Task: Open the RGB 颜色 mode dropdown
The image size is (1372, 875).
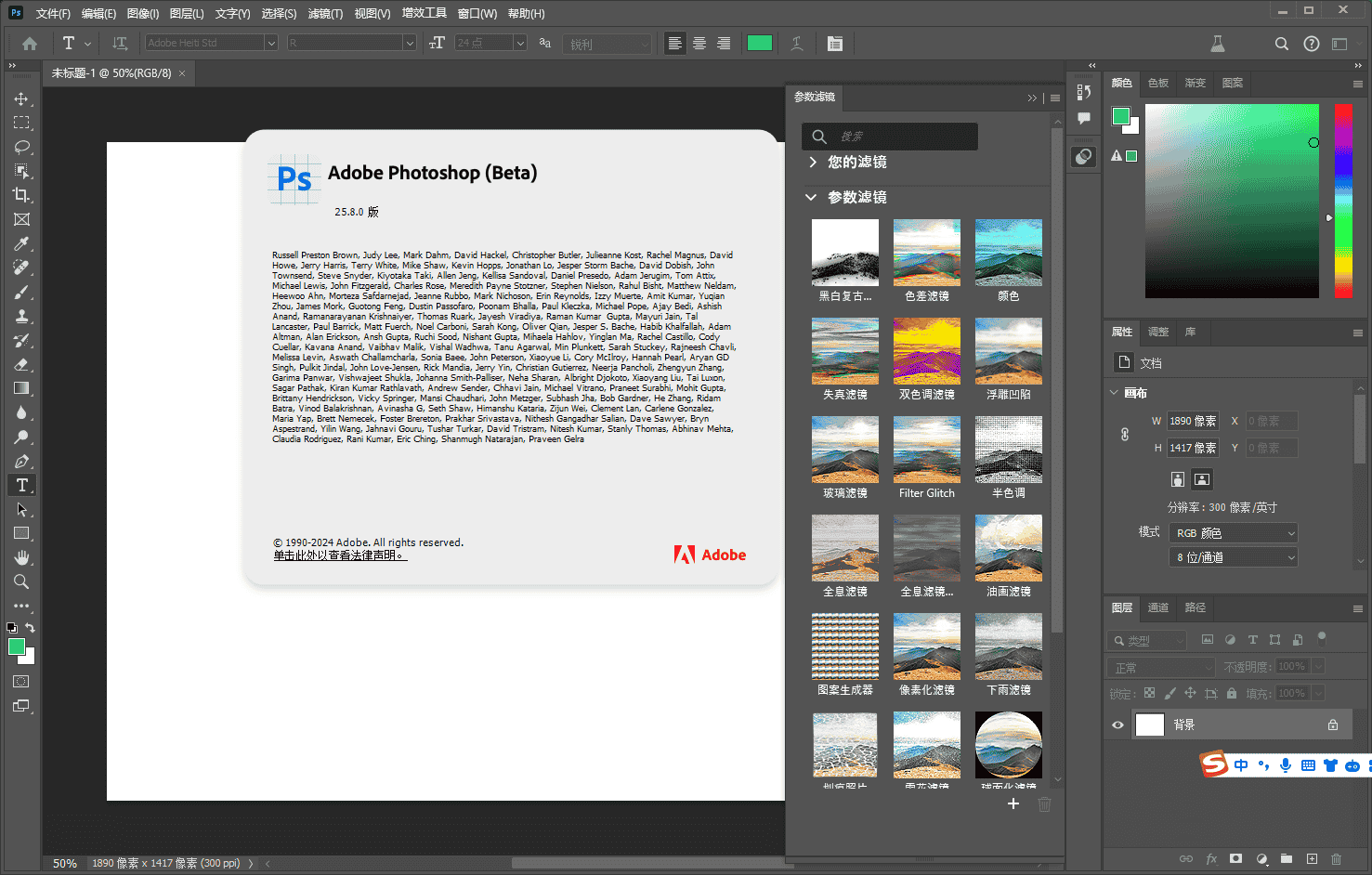Action: 1232,533
